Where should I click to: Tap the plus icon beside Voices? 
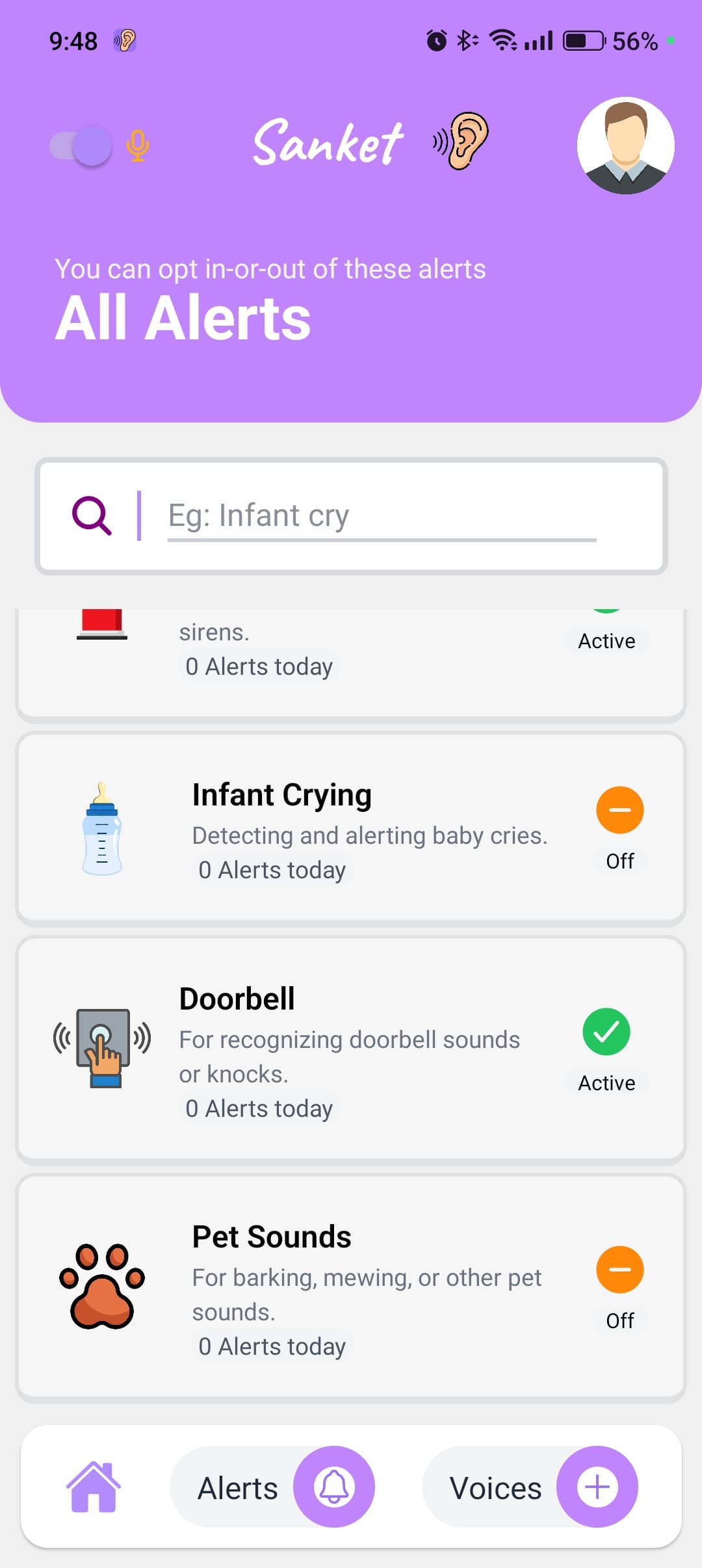click(x=597, y=1487)
